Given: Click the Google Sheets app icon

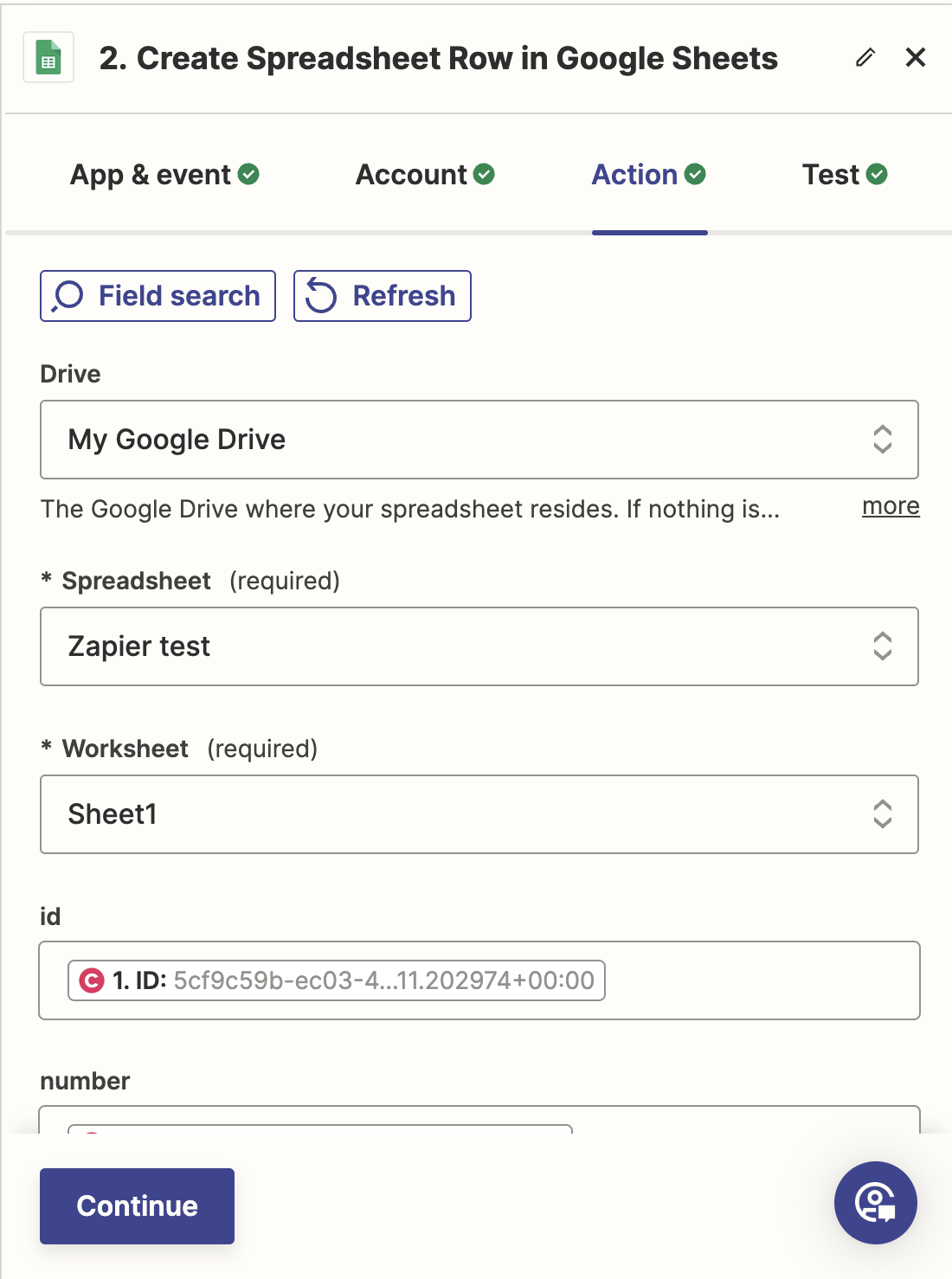Looking at the screenshot, I should click(x=48, y=58).
